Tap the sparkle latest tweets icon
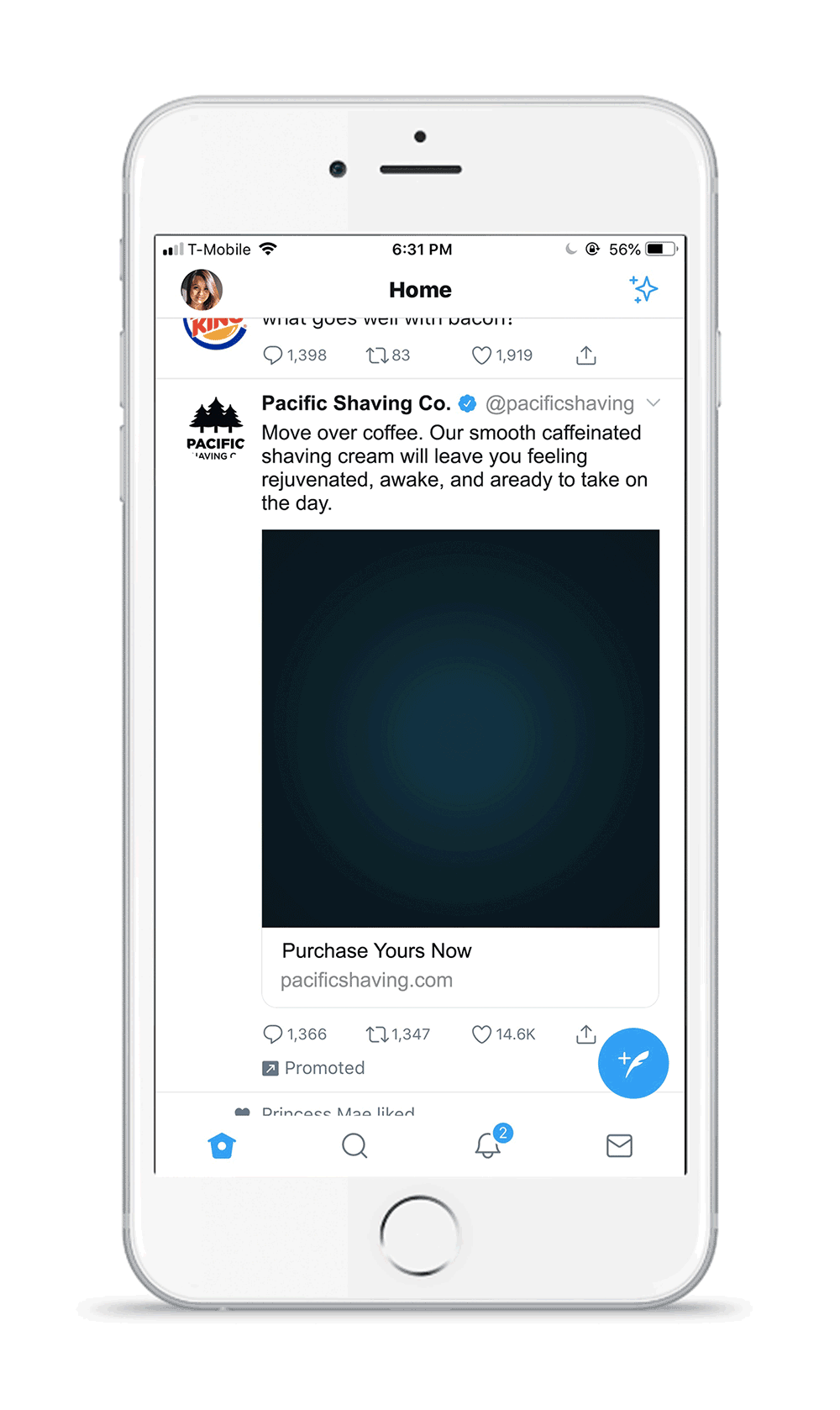840x1410 pixels. (x=643, y=289)
